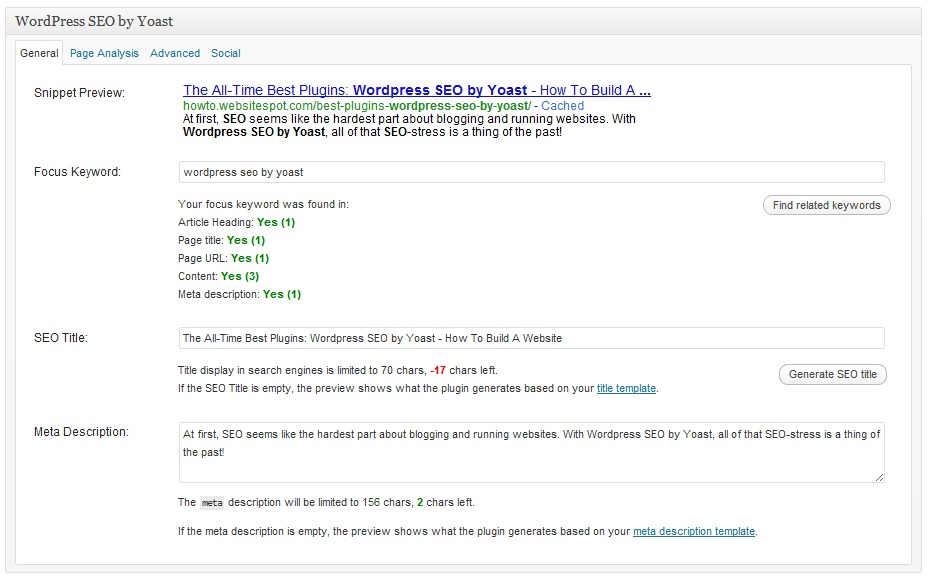
Task: Select the Meta description: Yes (1) line
Action: coord(239,294)
